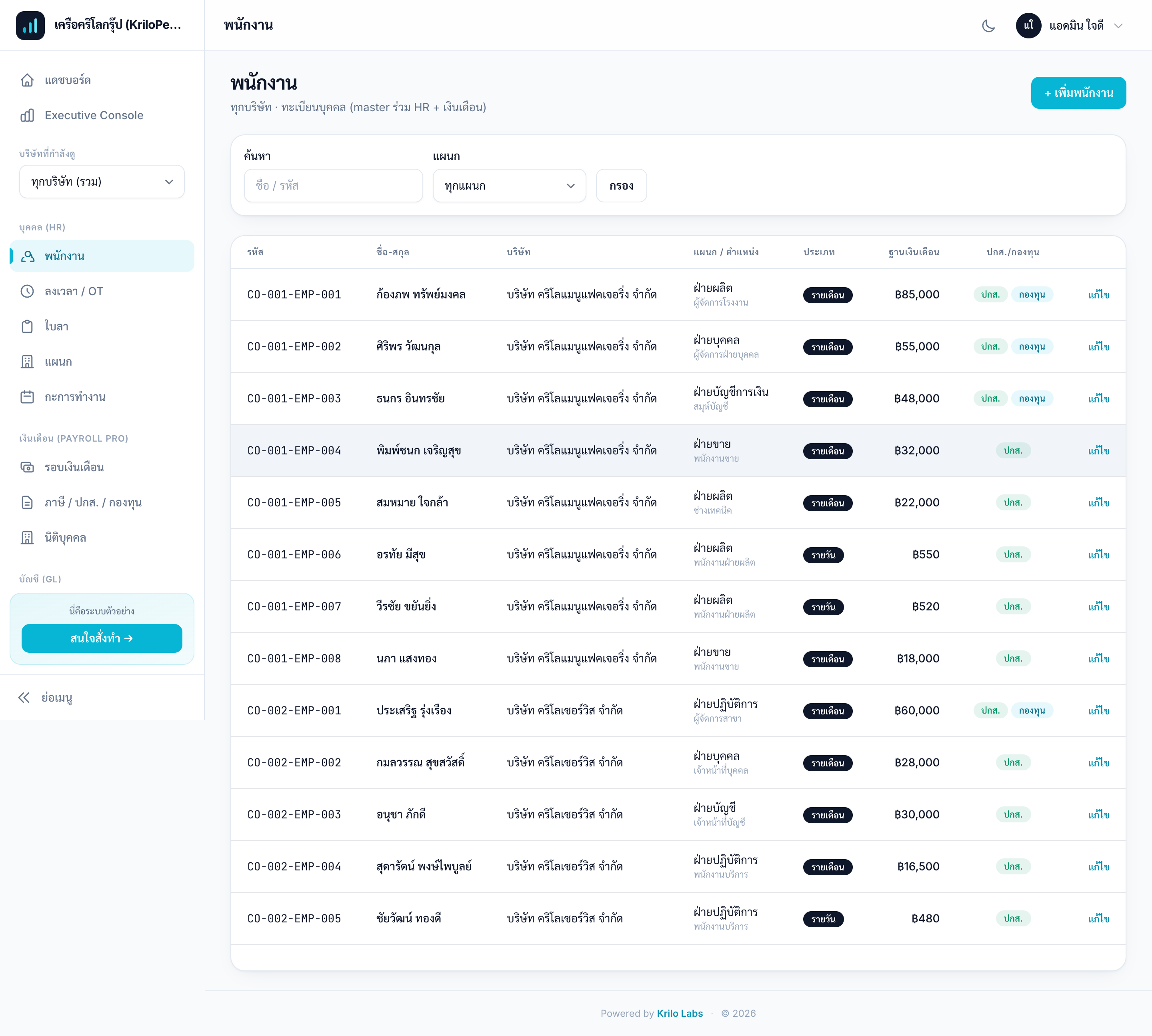
Task: Go to ลงเวลา / OT clock icon
Action: pos(27,292)
